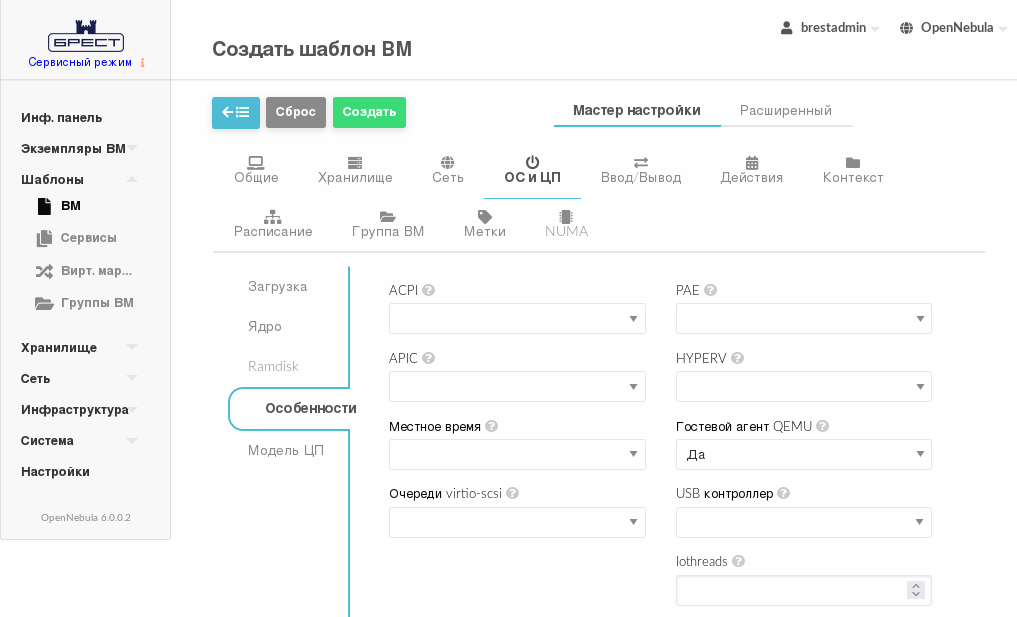The height and width of the screenshot is (617, 1017).
Task: Click the Iothreads number input field
Action: 790,590
